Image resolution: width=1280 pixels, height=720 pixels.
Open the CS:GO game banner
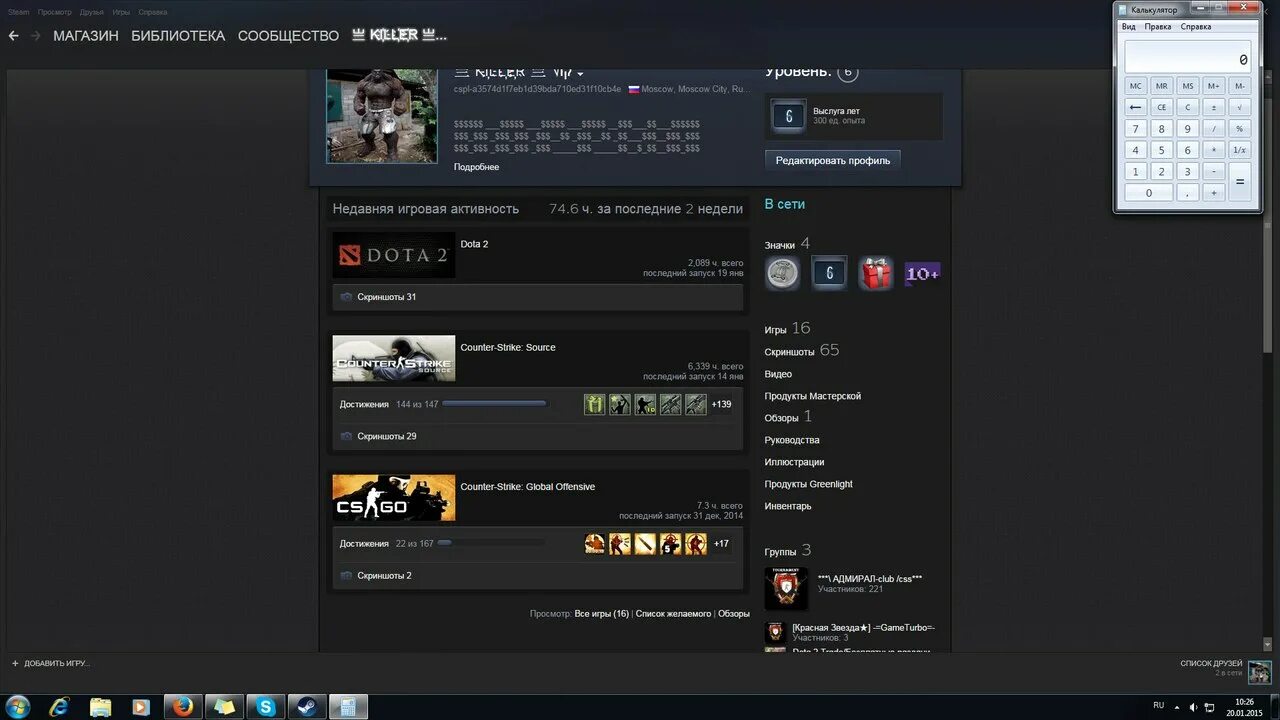coord(394,497)
